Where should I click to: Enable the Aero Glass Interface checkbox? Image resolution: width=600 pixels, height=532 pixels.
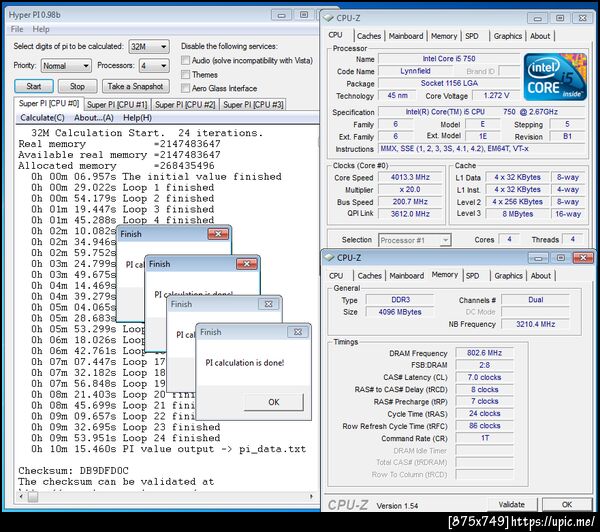[x=185, y=88]
